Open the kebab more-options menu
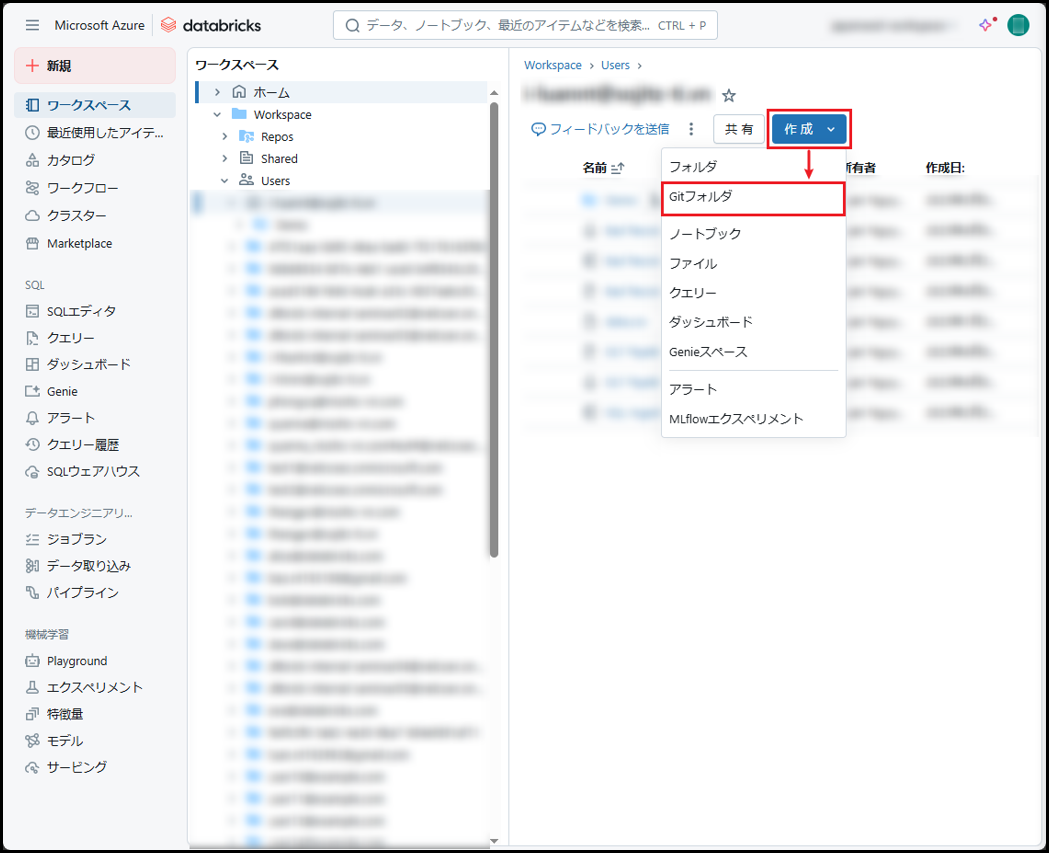Viewport: 1049px width, 853px height. point(691,128)
